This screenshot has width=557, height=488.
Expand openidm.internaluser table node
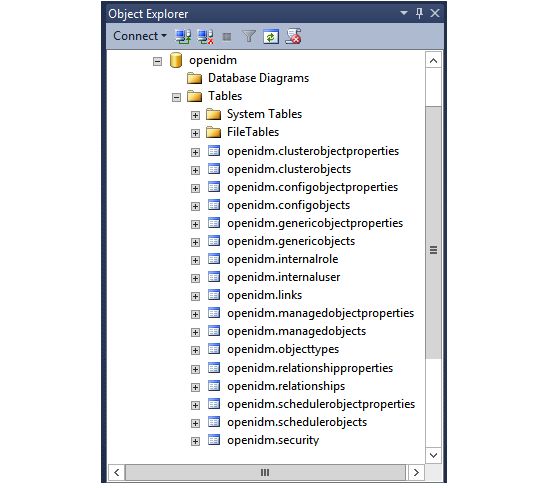click(195, 278)
